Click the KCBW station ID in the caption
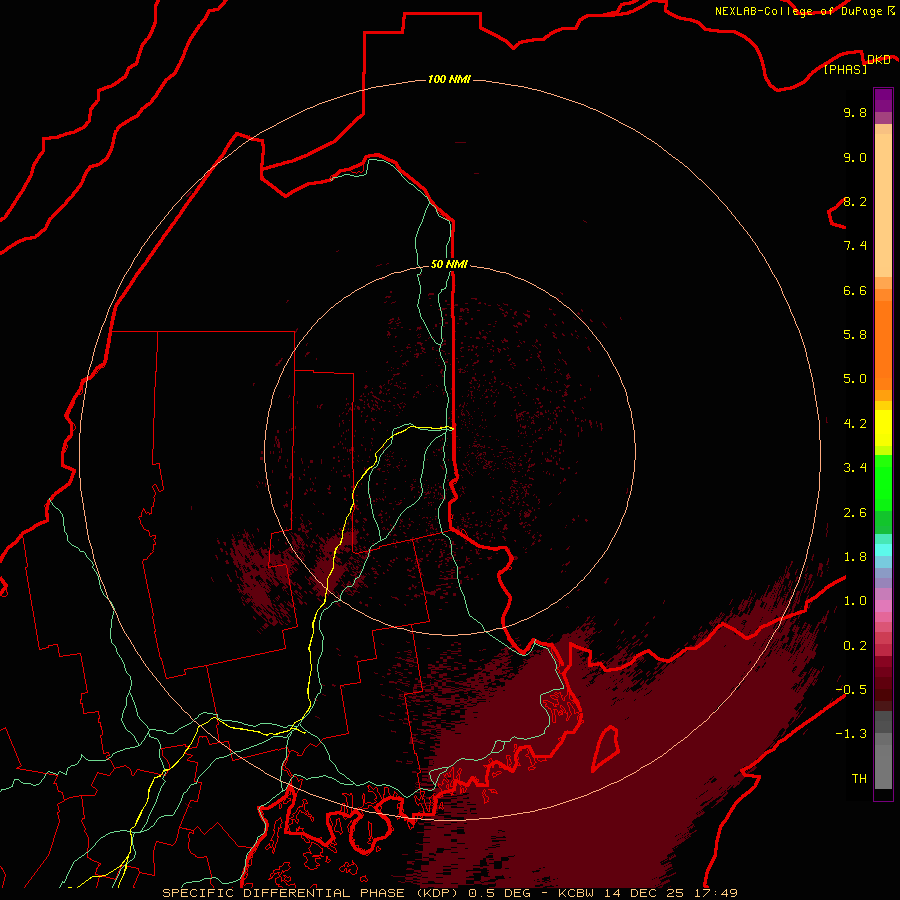The height and width of the screenshot is (900, 900). tap(576, 893)
